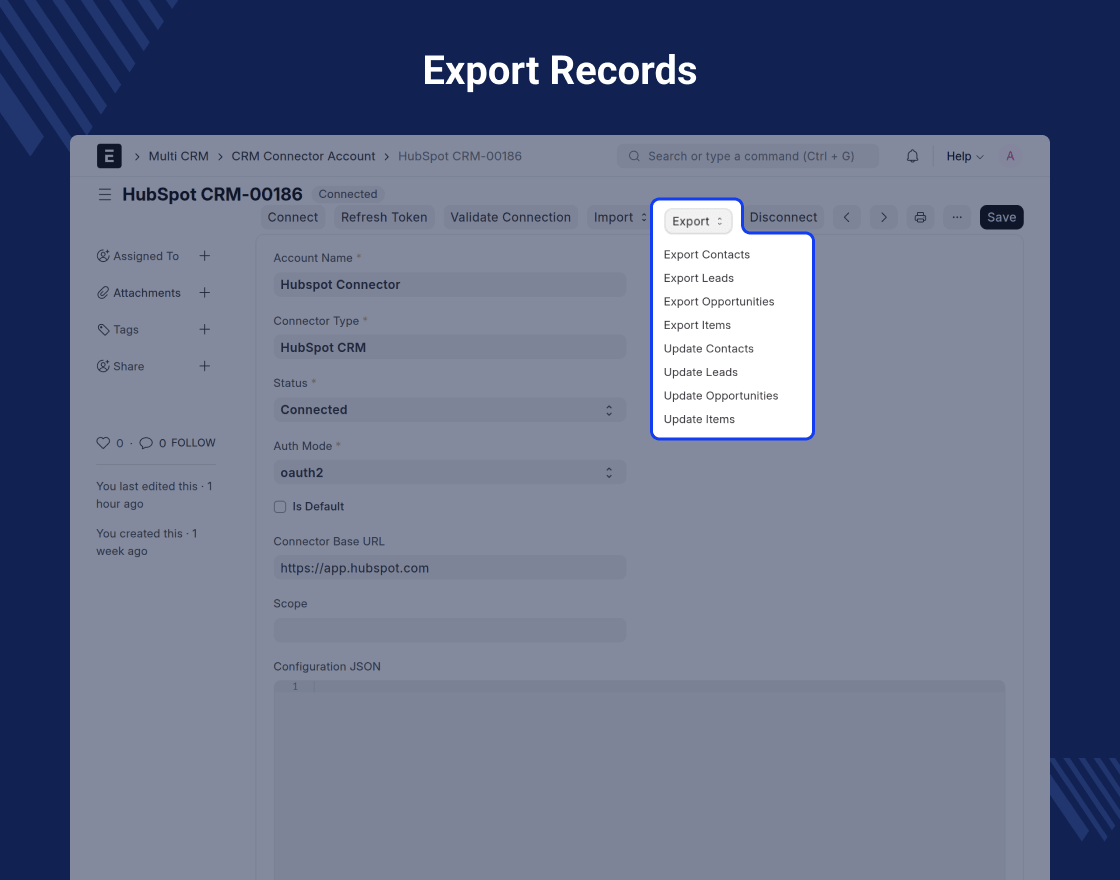Viewport: 1120px width, 880px height.
Task: Select Update Leads option
Action: [701, 372]
